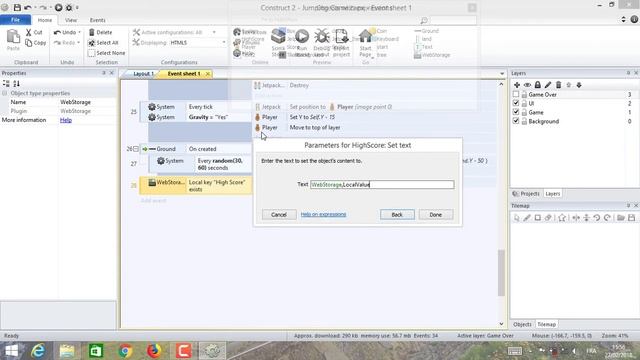Click event sheet vertical scrollbar thumb
This screenshot has width=640, height=360.
click(x=501, y=273)
